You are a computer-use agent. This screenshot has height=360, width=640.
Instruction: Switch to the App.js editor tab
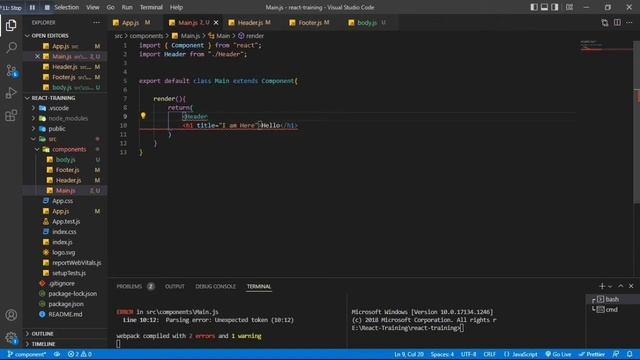tap(132, 23)
